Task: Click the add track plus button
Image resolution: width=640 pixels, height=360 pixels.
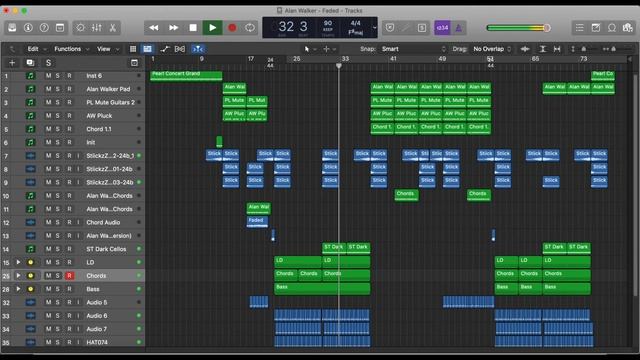Action: [x=12, y=62]
